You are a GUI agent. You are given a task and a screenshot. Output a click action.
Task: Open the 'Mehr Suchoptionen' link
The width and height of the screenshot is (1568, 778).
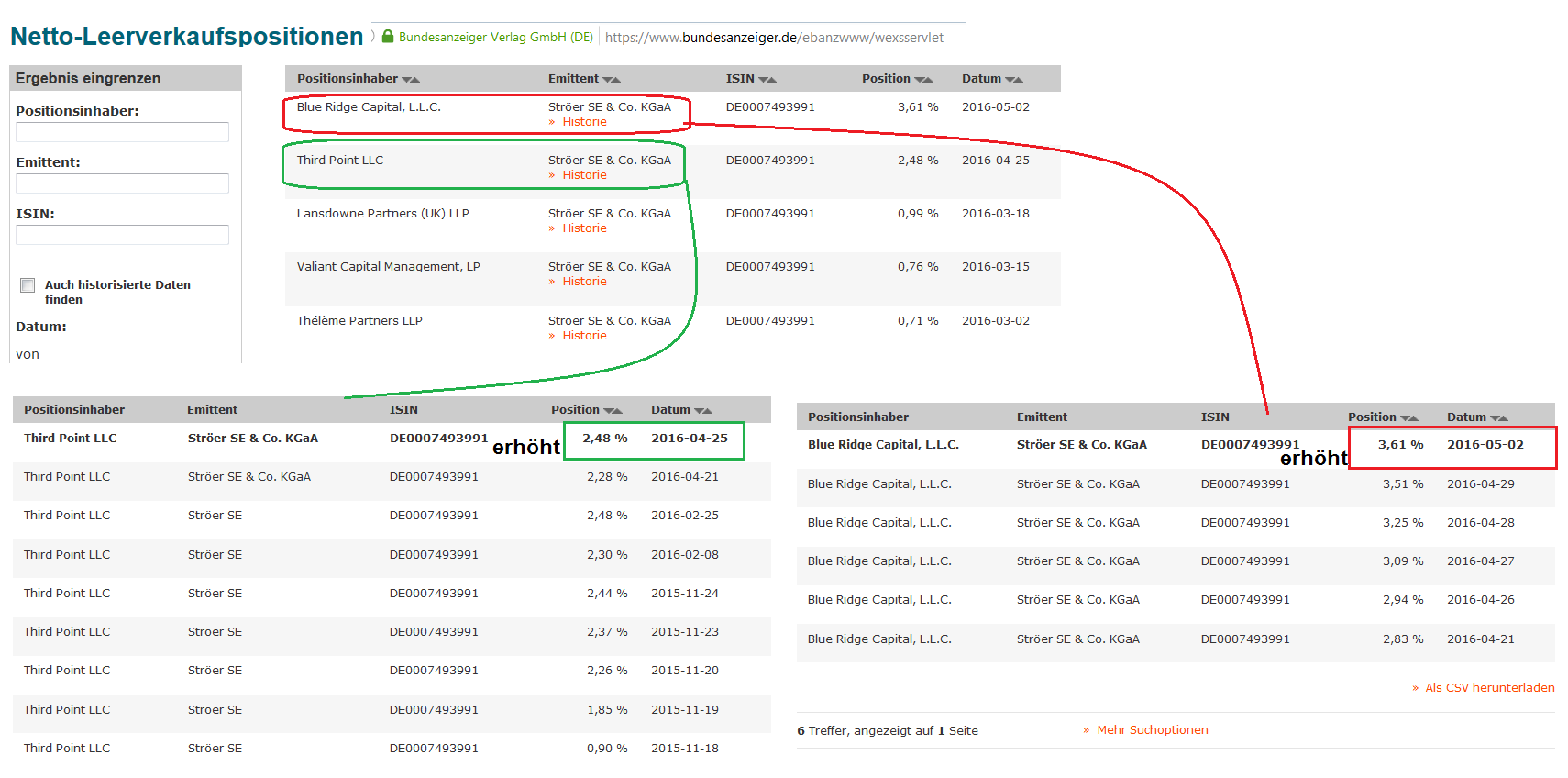(x=1152, y=730)
